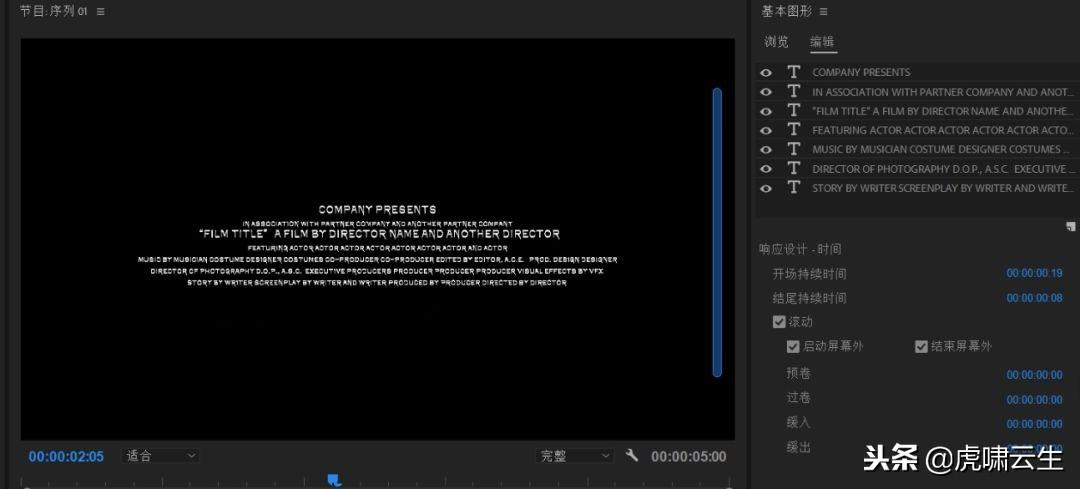Click the wrench settings icon in monitor

coord(632,456)
